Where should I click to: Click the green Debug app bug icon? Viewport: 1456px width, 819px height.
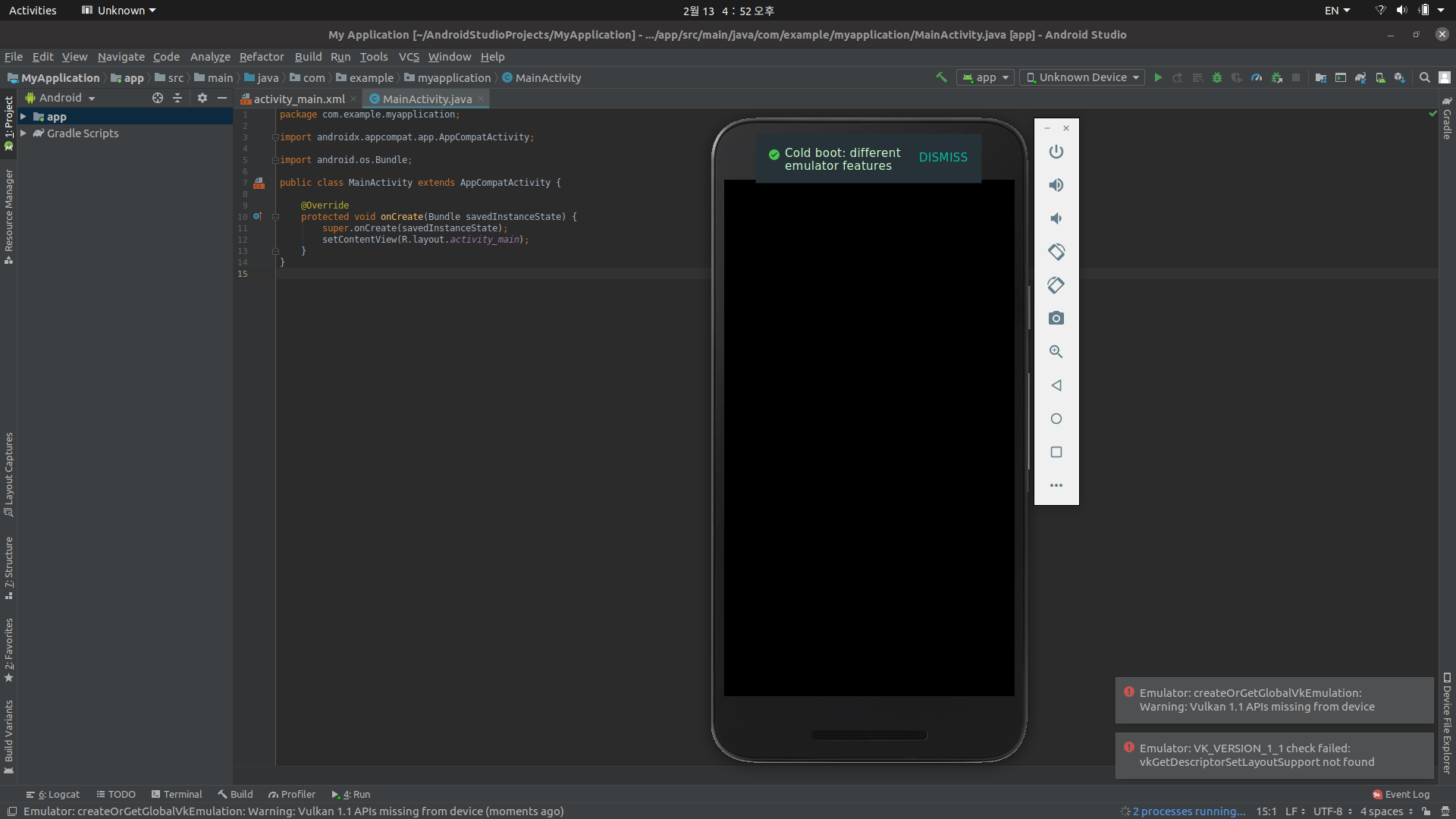1217,77
